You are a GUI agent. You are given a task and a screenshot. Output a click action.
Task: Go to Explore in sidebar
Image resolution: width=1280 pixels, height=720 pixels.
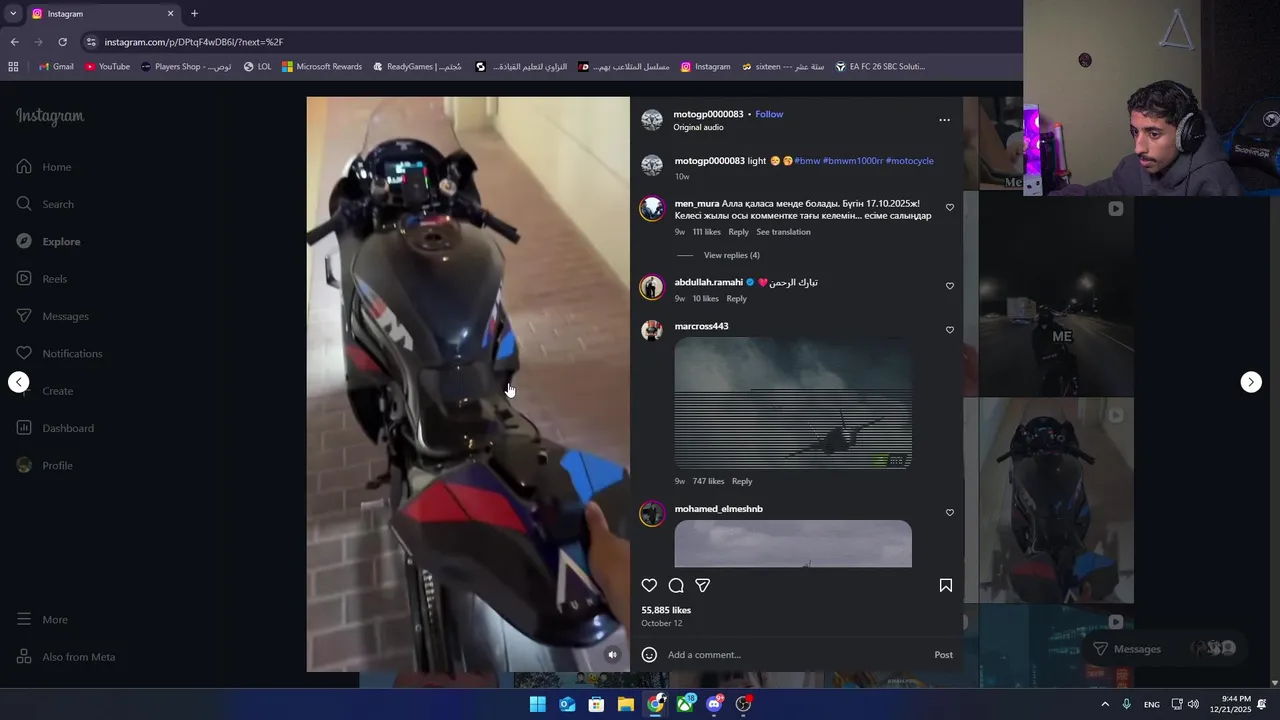[48, 242]
